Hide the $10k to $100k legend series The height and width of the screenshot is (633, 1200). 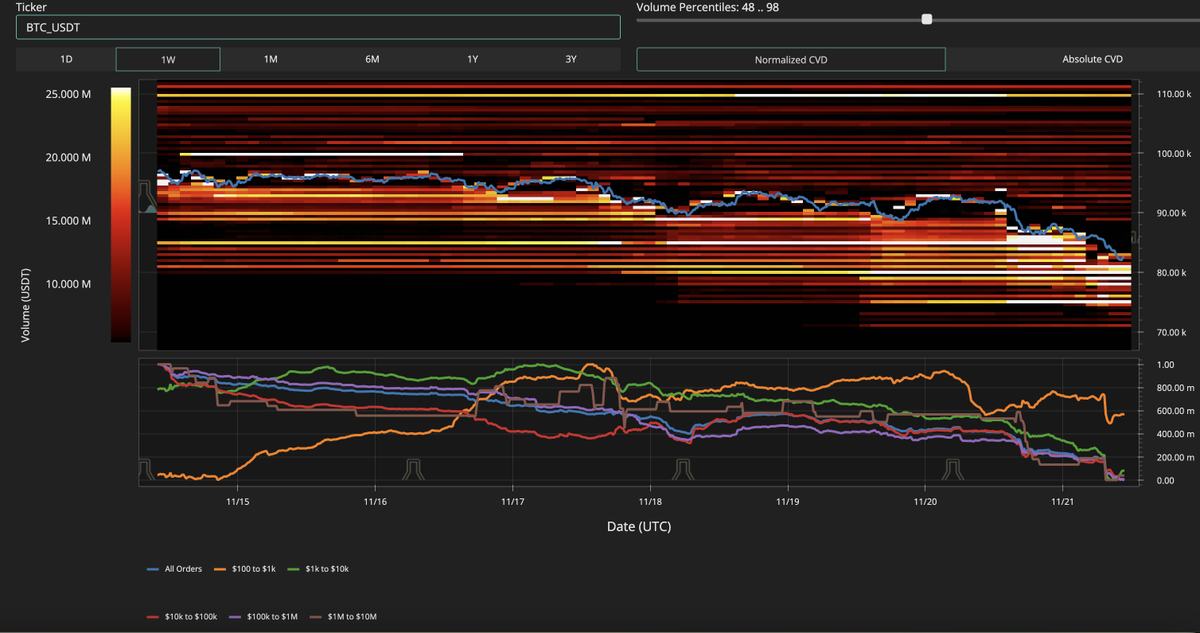[190, 616]
